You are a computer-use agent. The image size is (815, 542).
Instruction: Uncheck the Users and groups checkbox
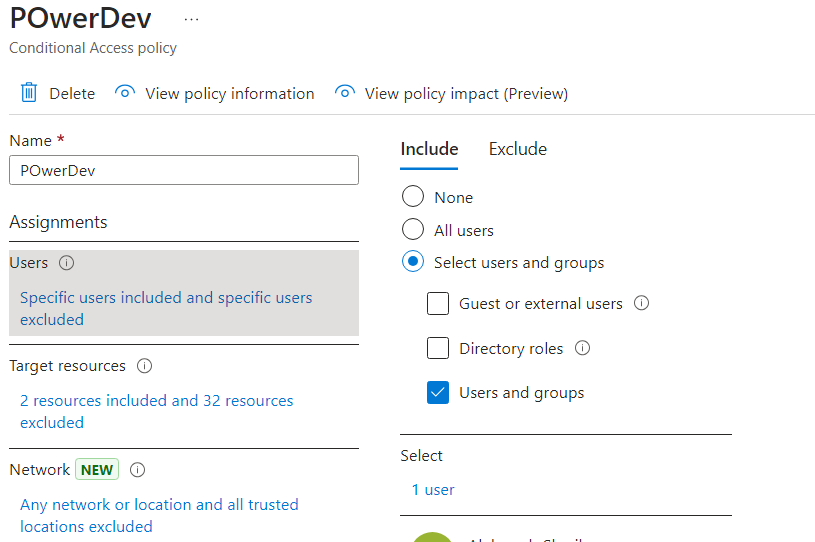(x=438, y=392)
